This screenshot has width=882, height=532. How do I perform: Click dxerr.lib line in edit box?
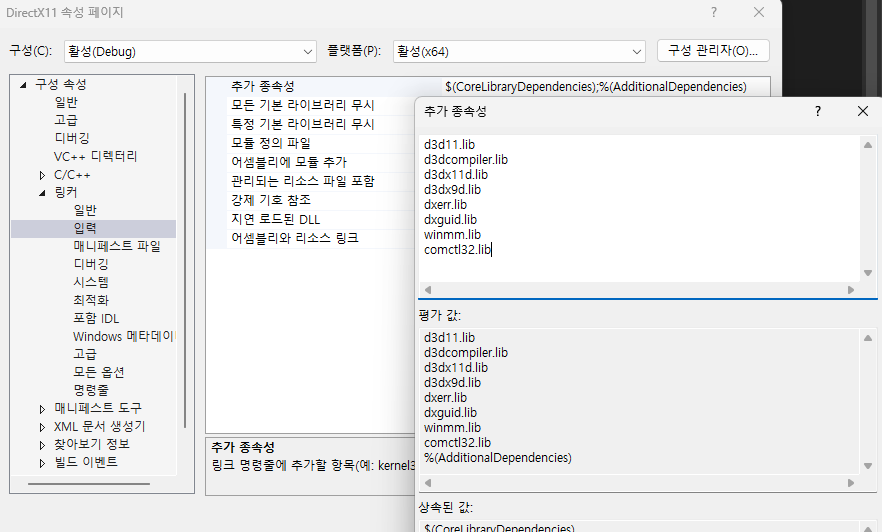(445, 205)
